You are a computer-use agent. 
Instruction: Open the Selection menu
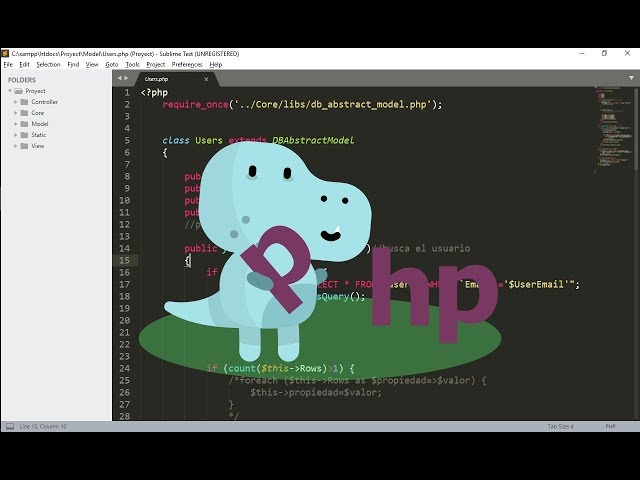point(48,64)
